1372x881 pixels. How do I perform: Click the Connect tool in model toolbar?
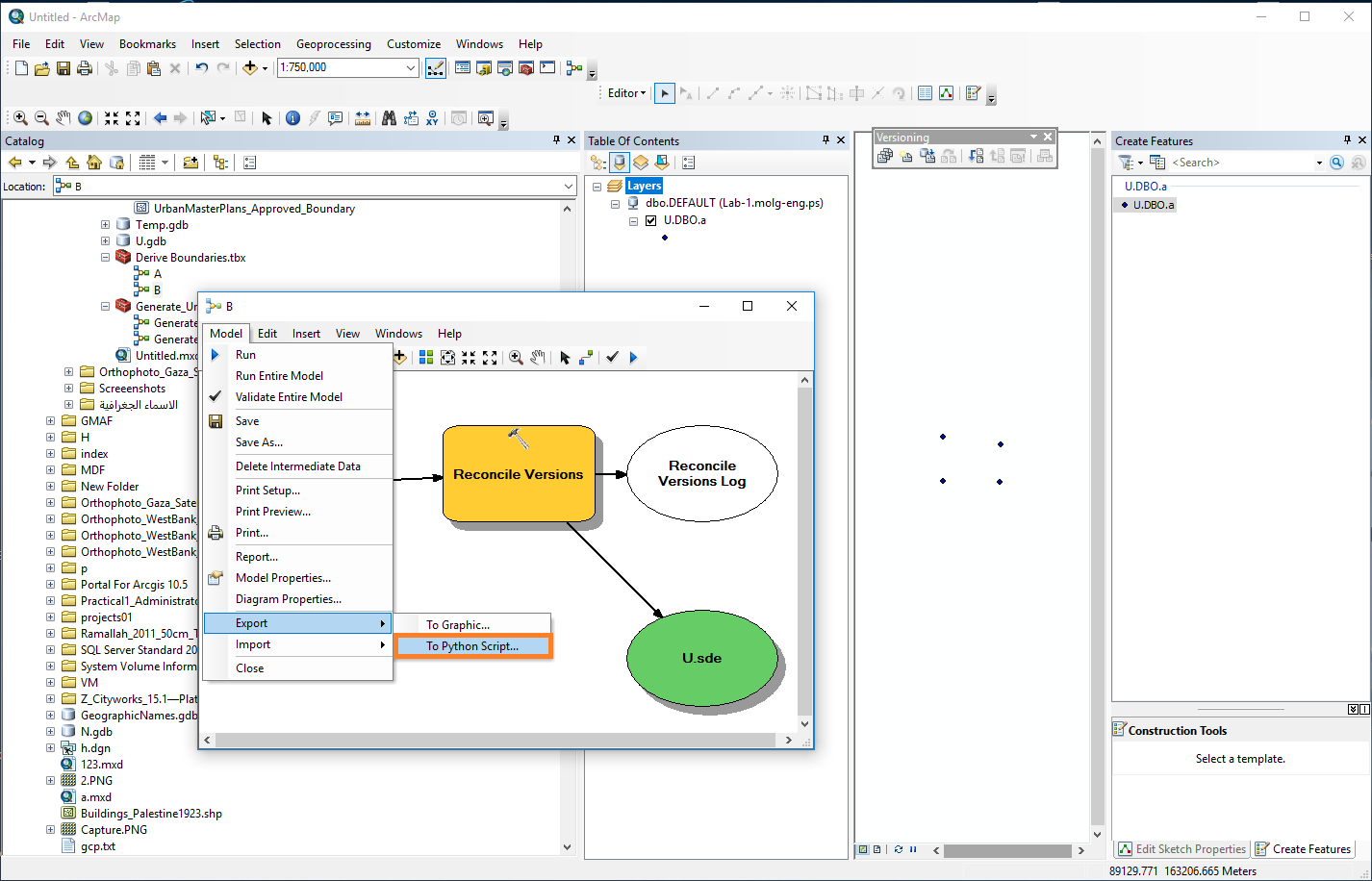point(586,358)
